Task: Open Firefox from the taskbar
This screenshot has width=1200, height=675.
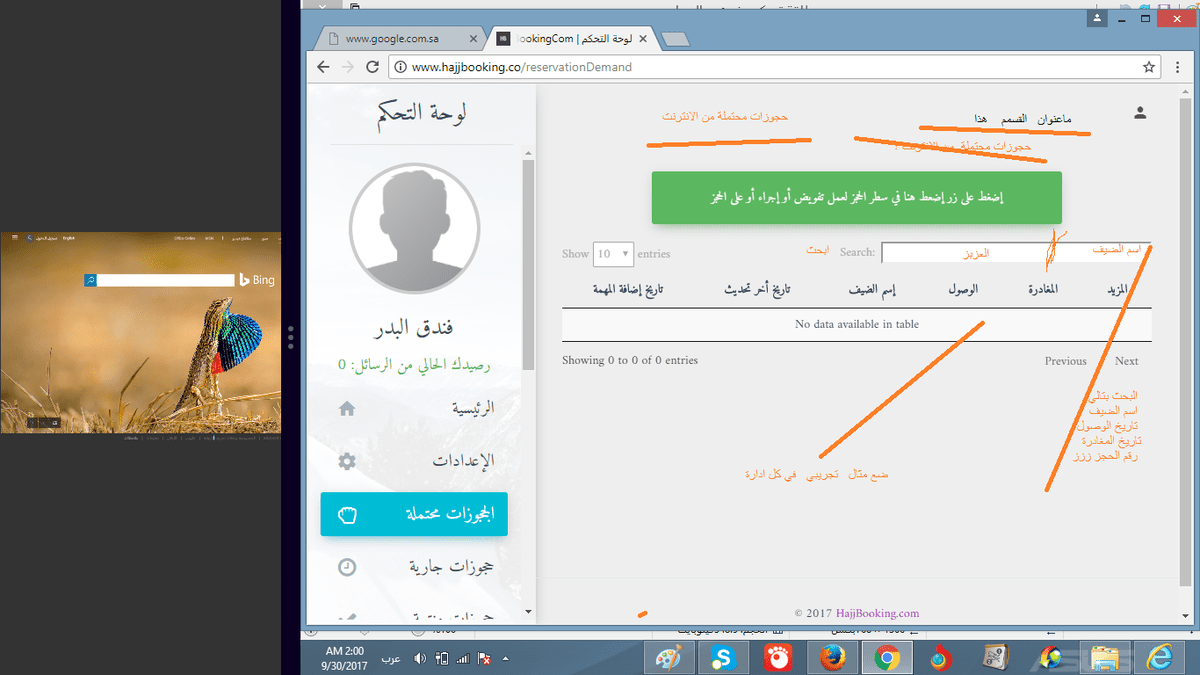Action: pos(832,657)
